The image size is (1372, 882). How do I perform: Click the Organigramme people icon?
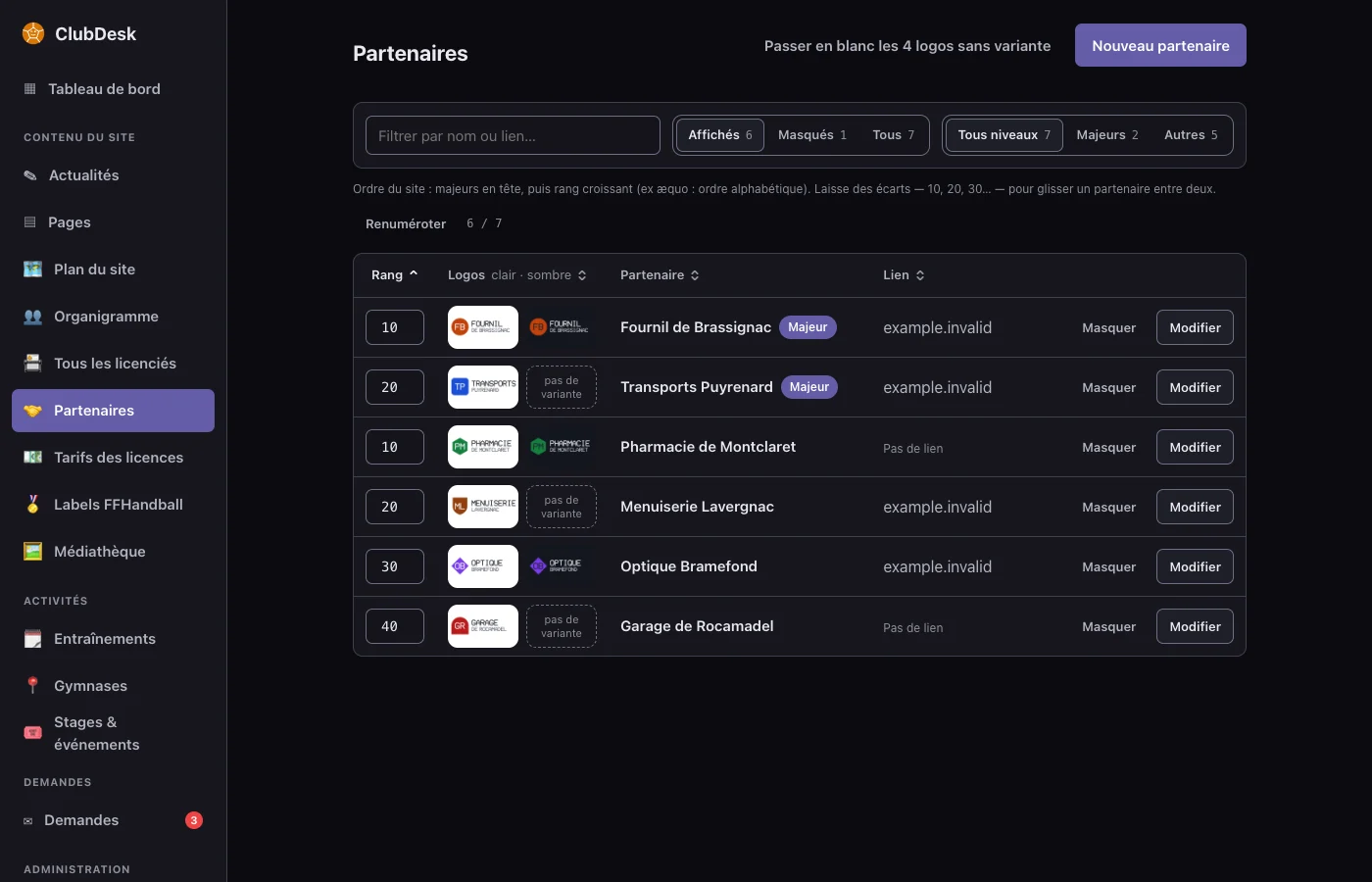coord(33,317)
